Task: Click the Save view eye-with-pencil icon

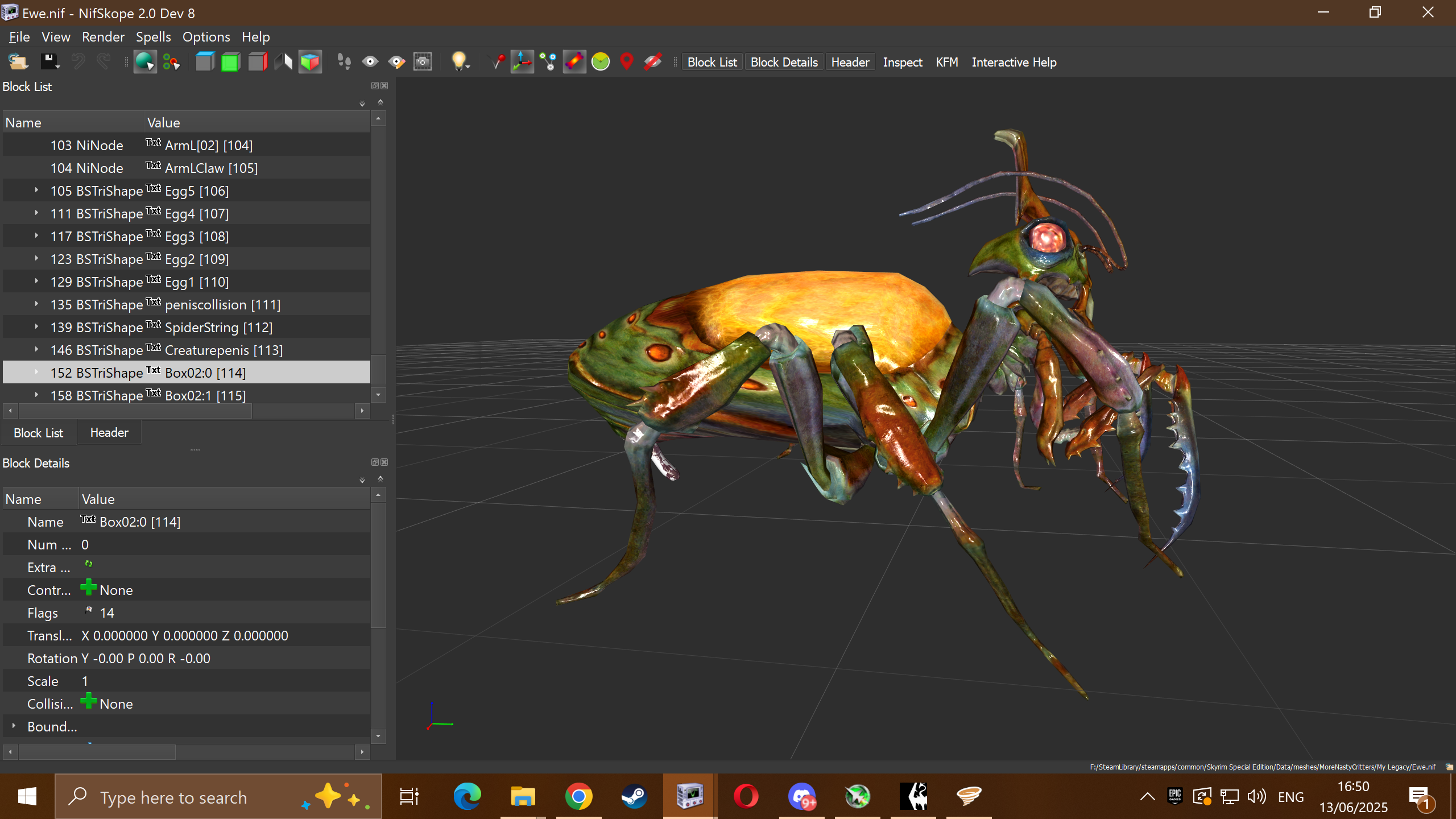Action: (396, 61)
